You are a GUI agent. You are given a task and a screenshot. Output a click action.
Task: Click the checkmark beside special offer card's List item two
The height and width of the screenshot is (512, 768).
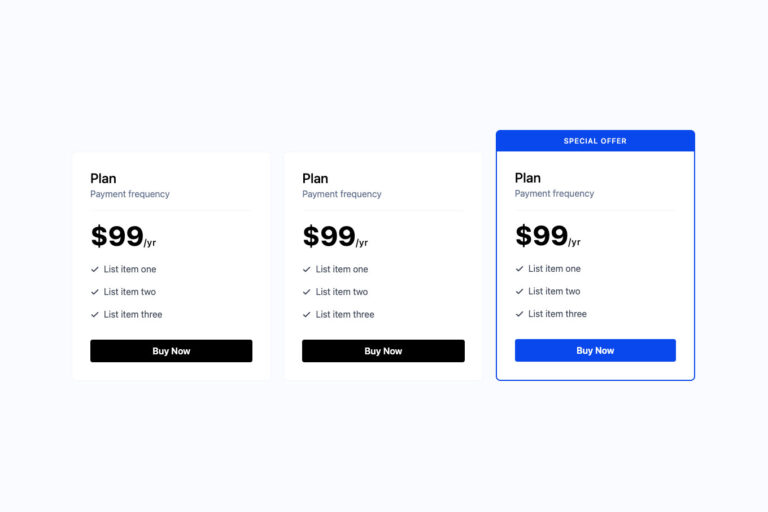(x=519, y=292)
